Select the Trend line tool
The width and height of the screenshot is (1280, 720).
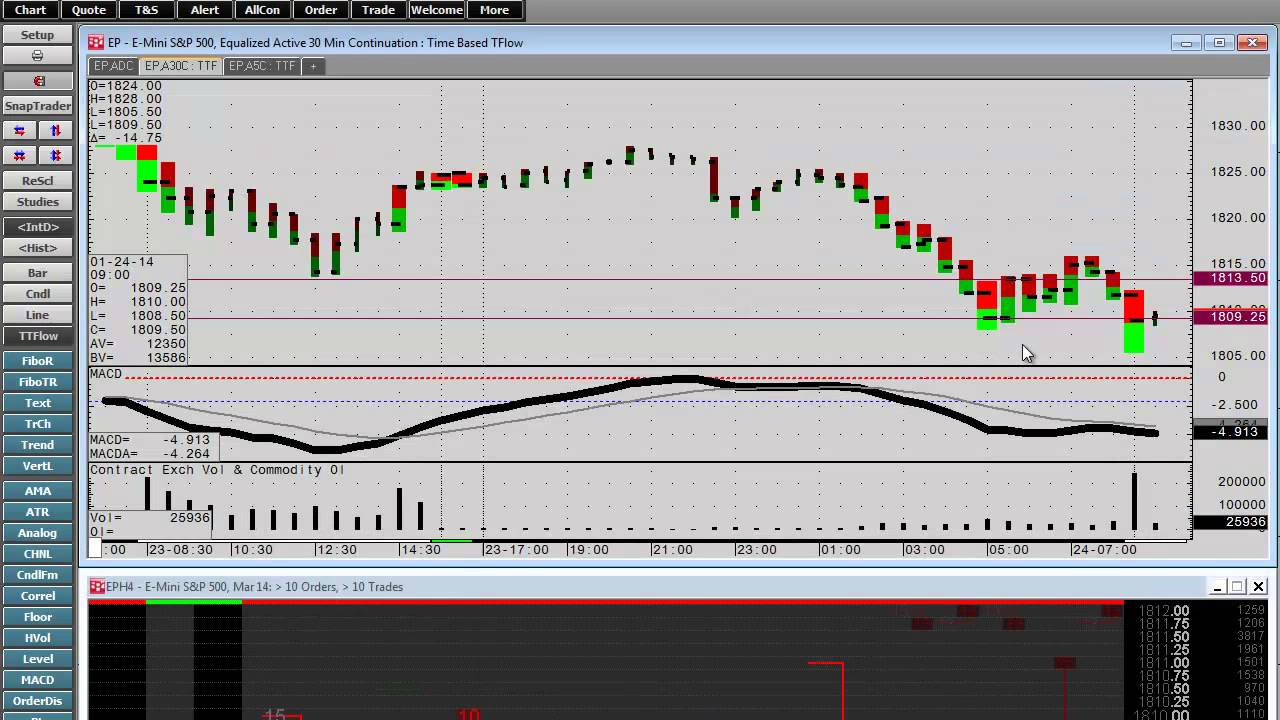pyautogui.click(x=38, y=445)
